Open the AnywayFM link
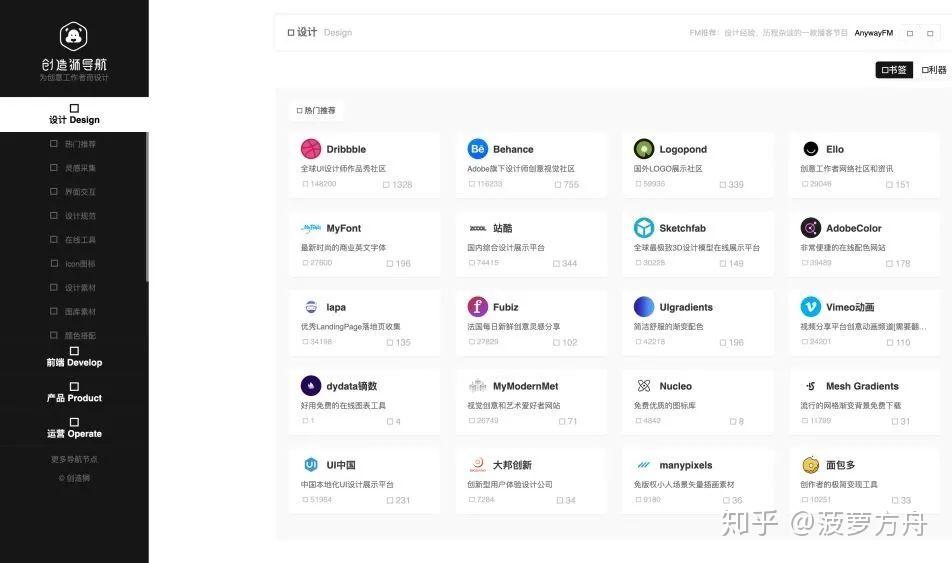952x563 pixels. [874, 33]
